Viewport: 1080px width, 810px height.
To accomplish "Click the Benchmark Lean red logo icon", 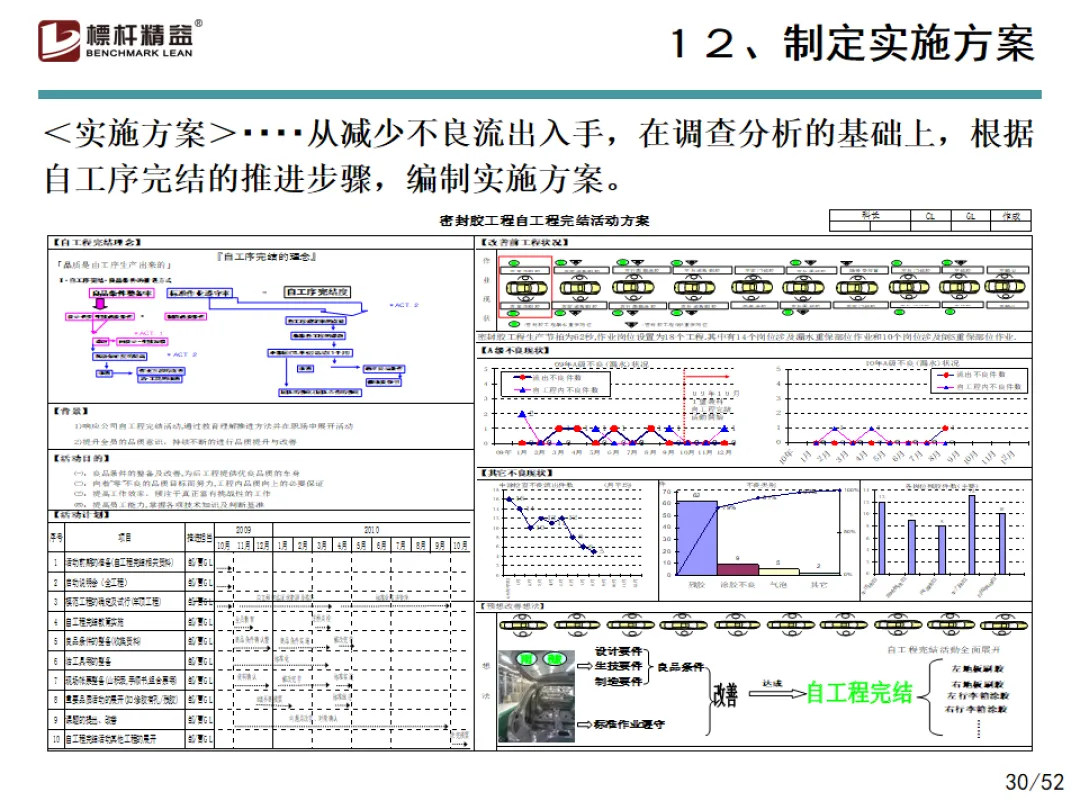I will 59,41.
